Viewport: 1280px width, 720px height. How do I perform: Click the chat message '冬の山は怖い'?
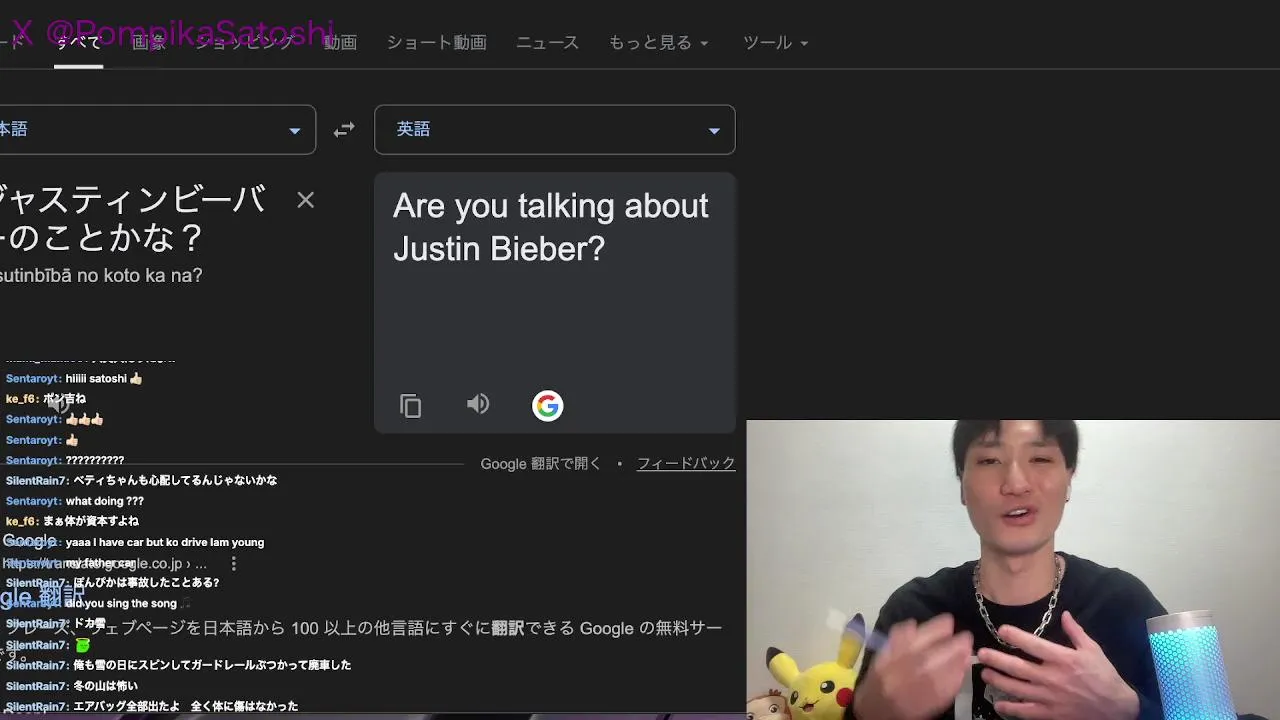click(x=105, y=686)
